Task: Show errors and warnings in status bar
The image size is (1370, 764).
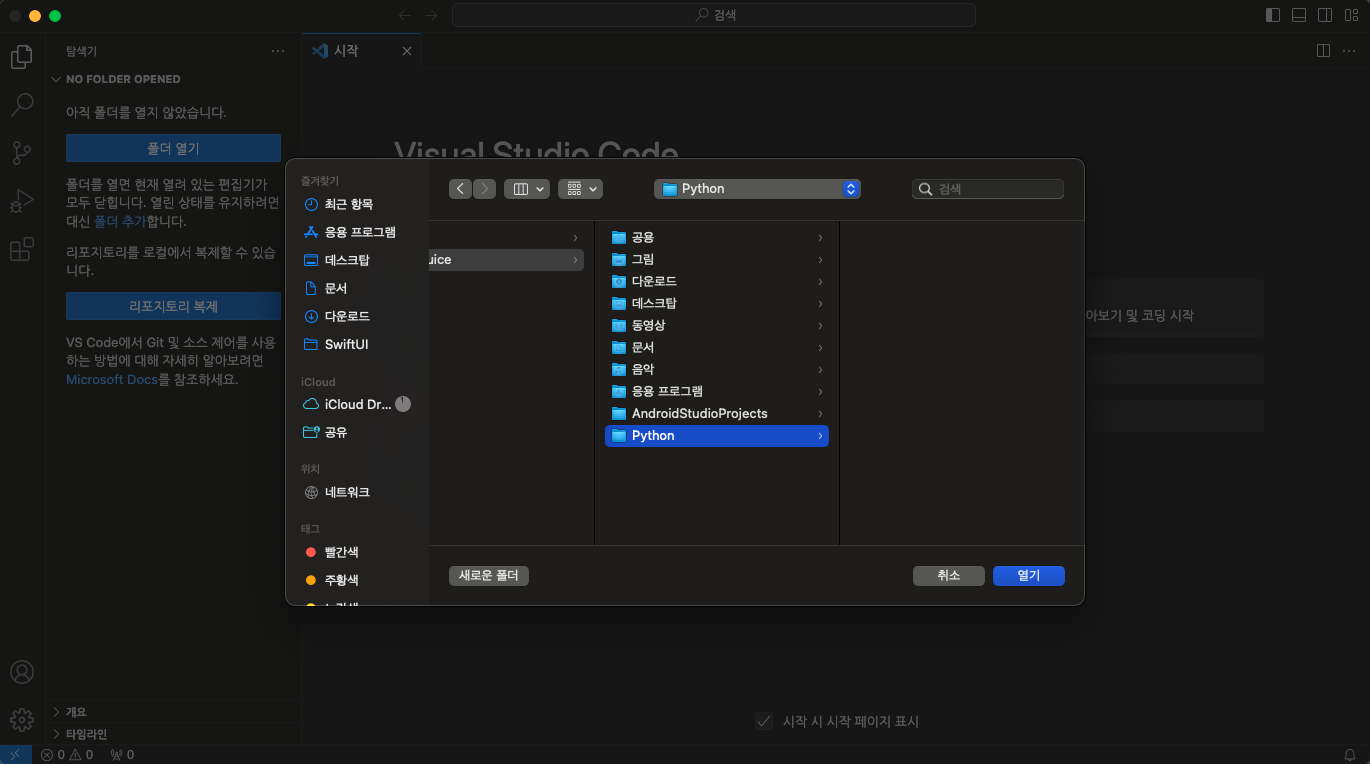Action: point(67,755)
